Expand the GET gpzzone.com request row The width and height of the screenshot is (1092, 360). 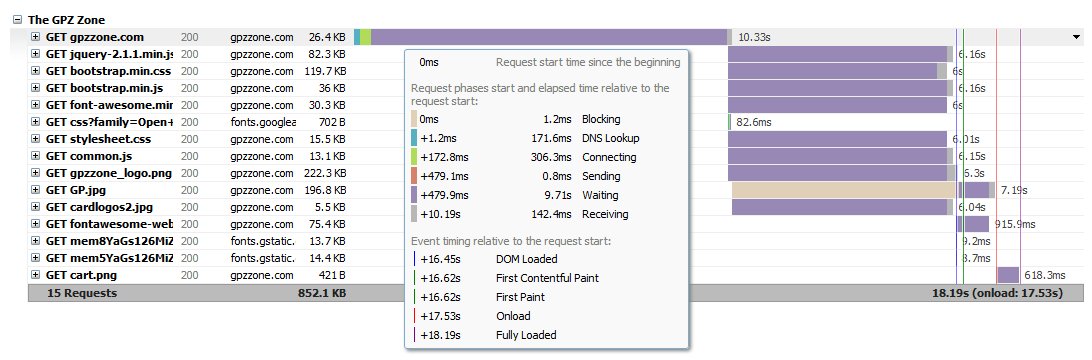(x=36, y=38)
